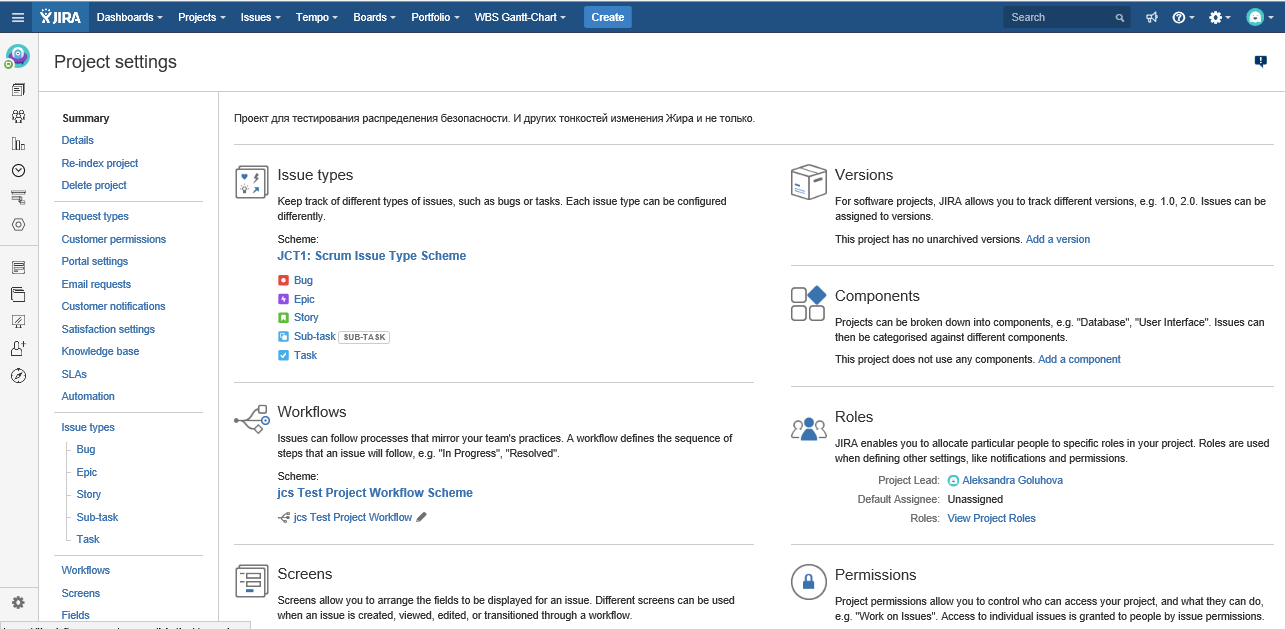The width and height of the screenshot is (1285, 629).
Task: Select Sub-task under Issue types navigation
Action: [x=98, y=517]
